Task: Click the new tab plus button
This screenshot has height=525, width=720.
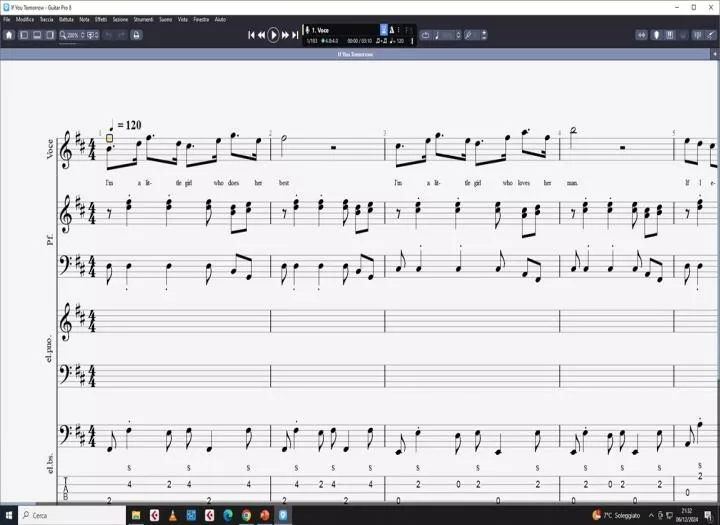Action: [x=714, y=54]
